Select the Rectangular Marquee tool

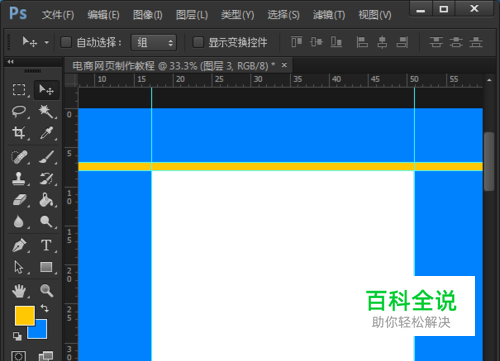(x=19, y=90)
